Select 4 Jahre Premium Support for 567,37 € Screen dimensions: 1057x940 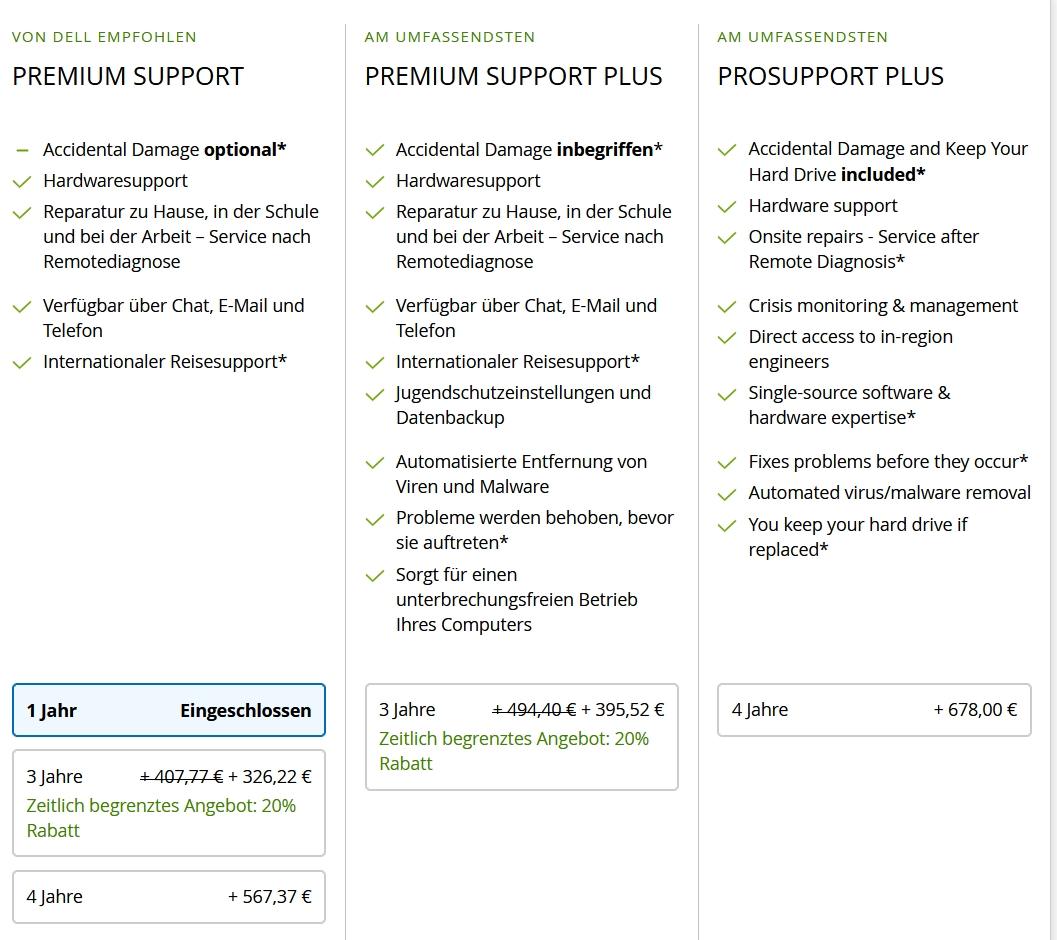tap(168, 896)
